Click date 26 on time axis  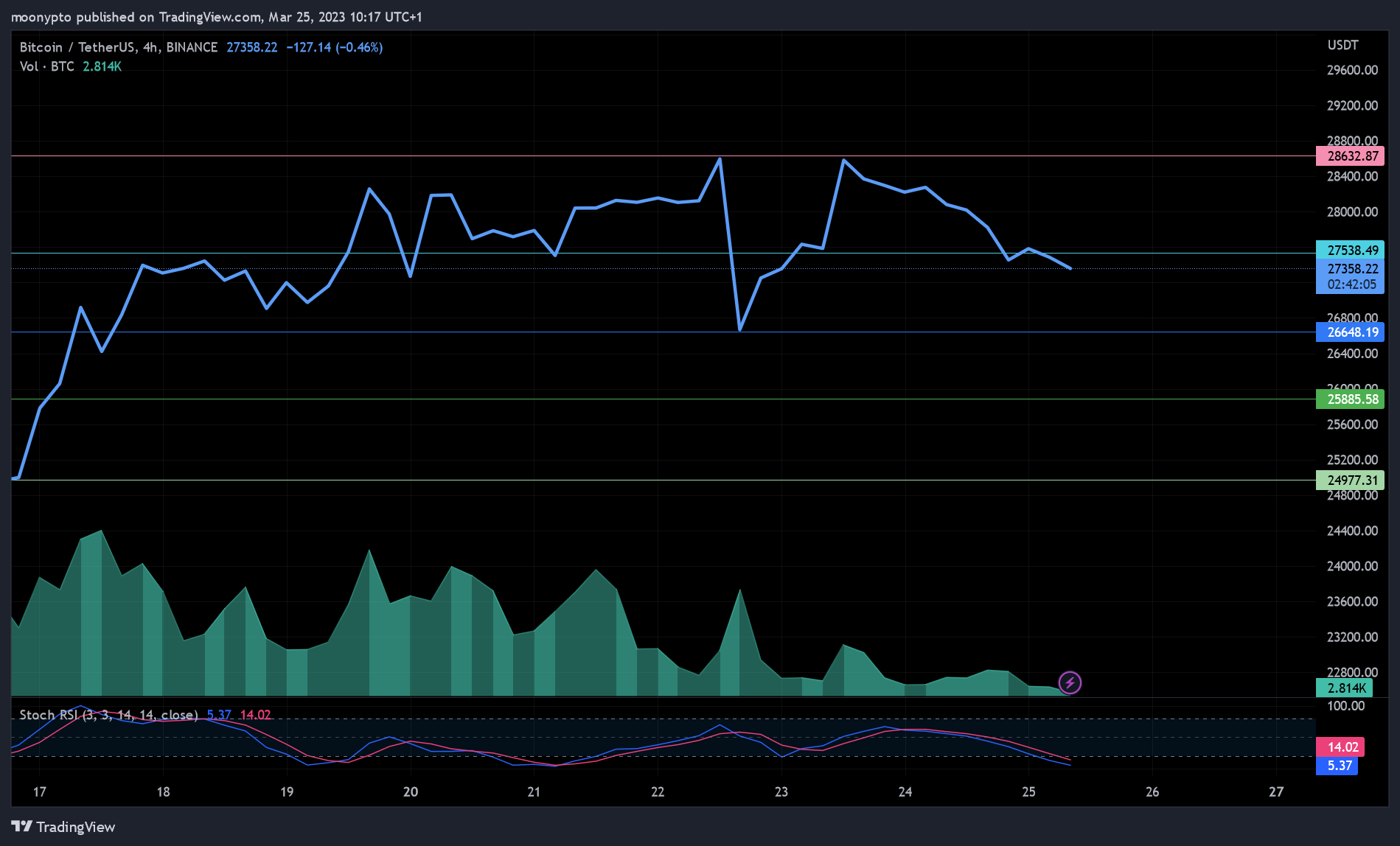[x=1152, y=792]
